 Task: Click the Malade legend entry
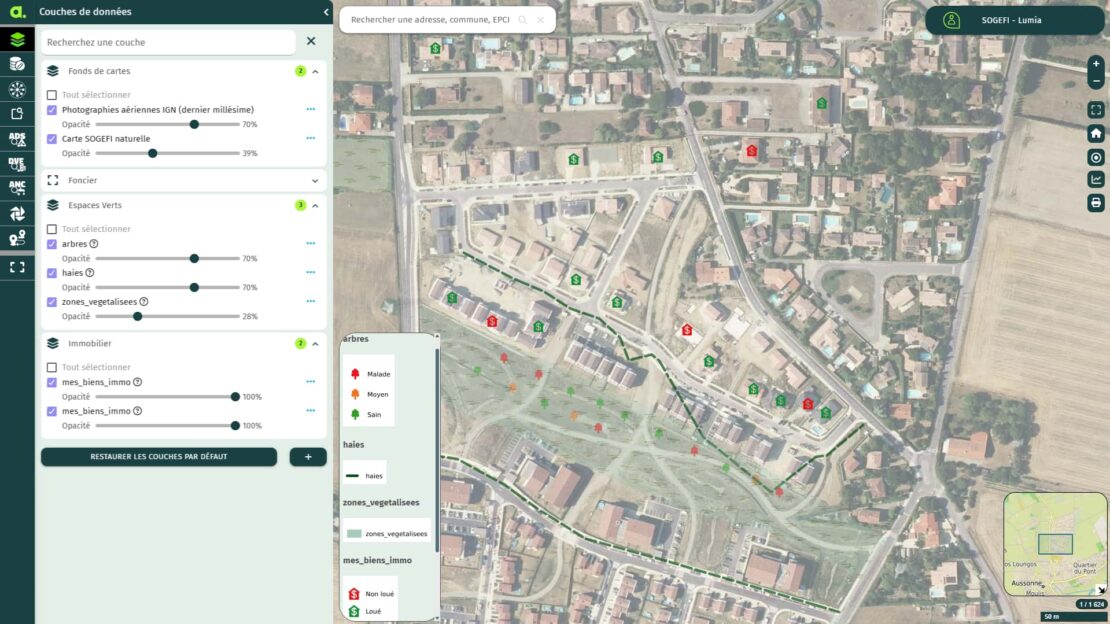(370, 374)
